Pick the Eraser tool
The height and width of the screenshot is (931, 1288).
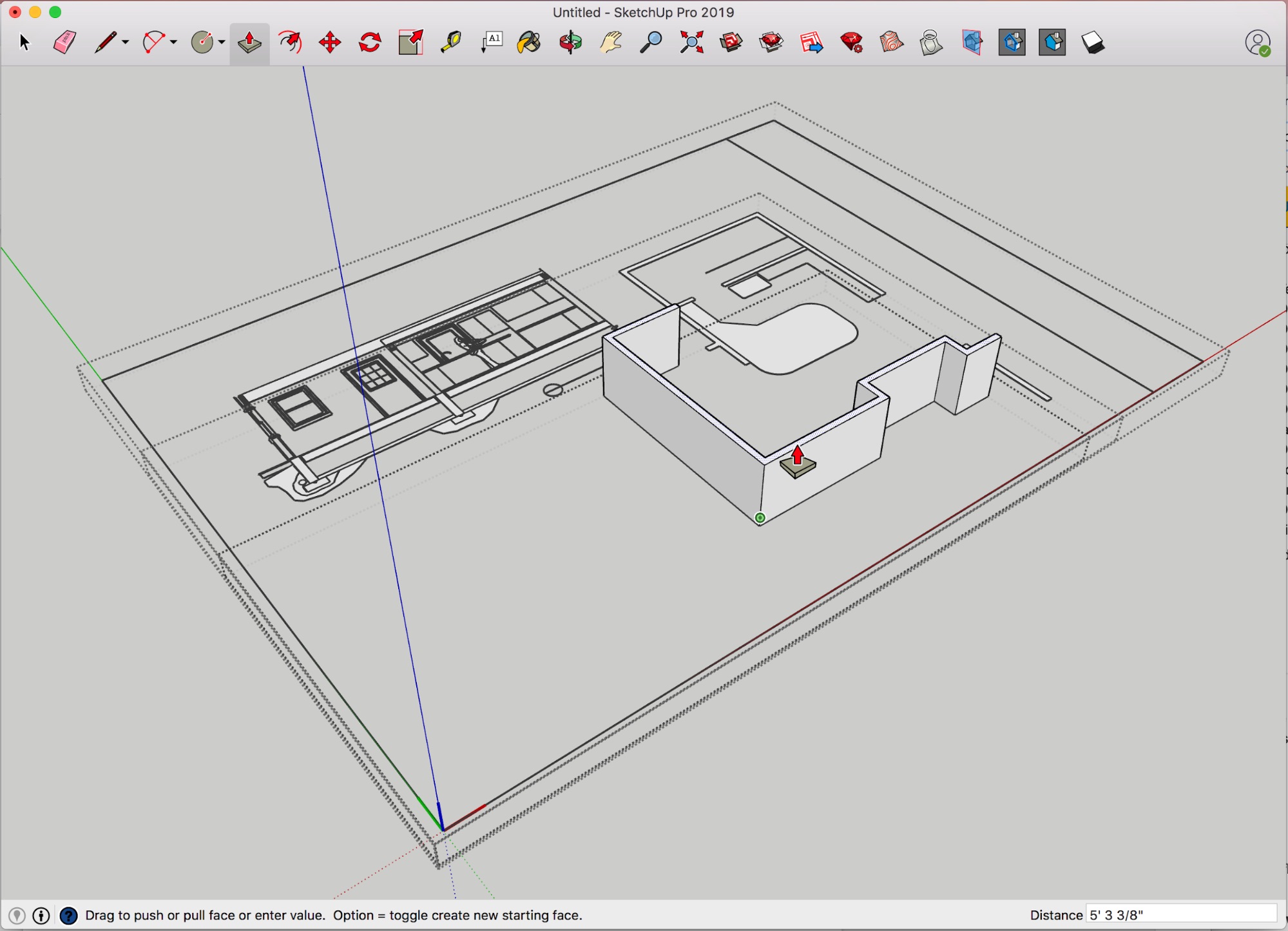point(64,42)
